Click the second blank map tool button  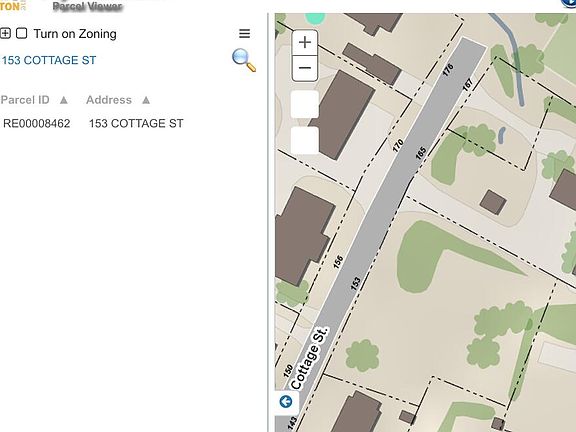(305, 140)
